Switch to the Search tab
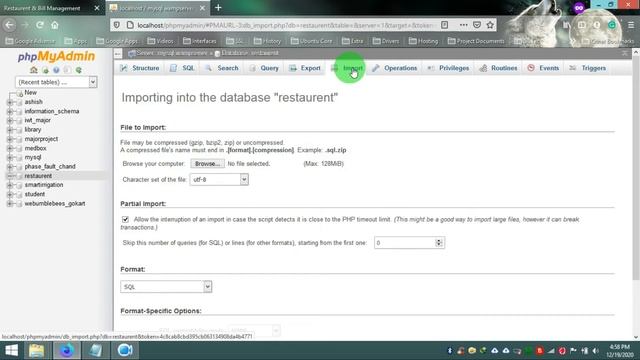The height and width of the screenshot is (360, 640). (x=222, y=68)
